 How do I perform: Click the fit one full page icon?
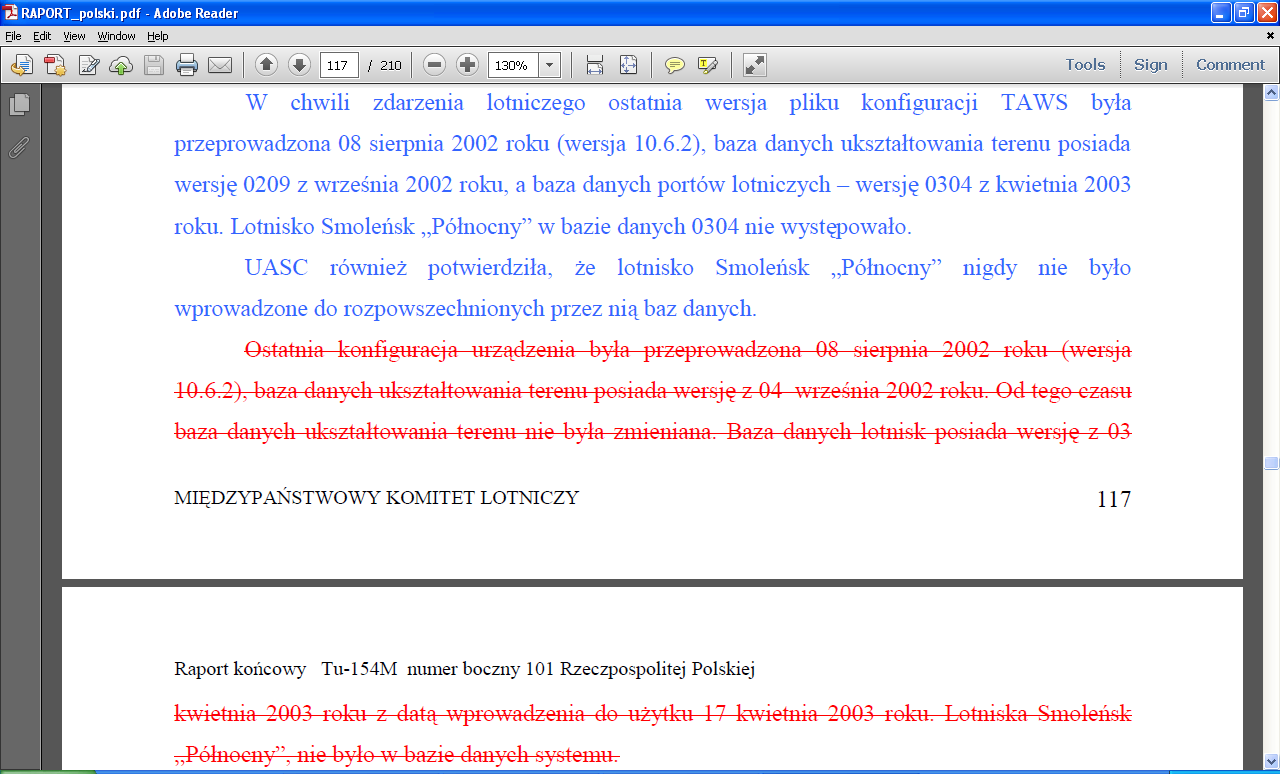(x=628, y=65)
